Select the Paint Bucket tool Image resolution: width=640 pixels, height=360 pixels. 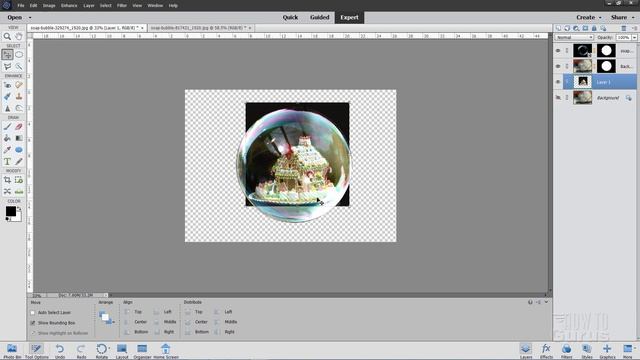pos(7,138)
